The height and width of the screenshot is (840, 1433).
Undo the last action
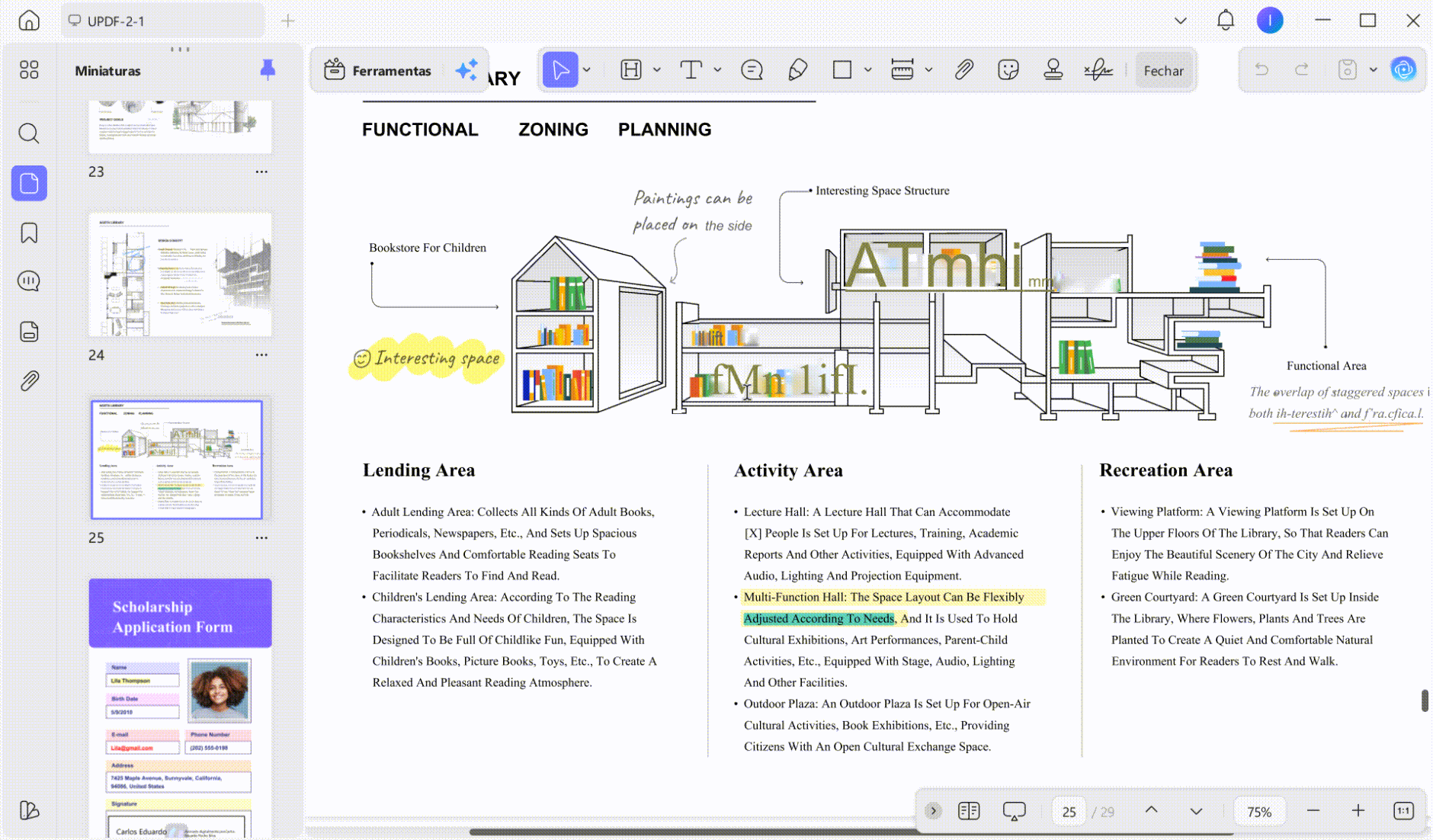click(x=1262, y=70)
